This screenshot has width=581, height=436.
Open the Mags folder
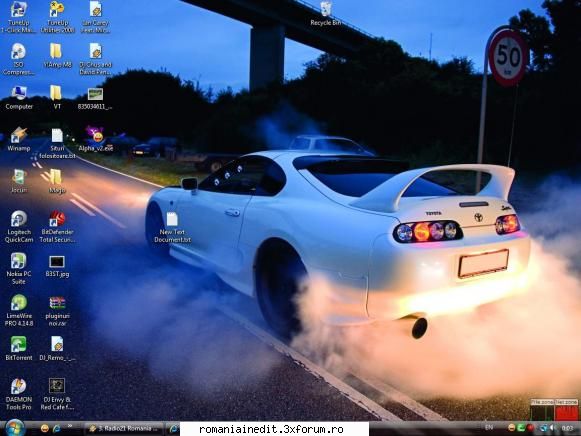pyautogui.click(x=57, y=181)
